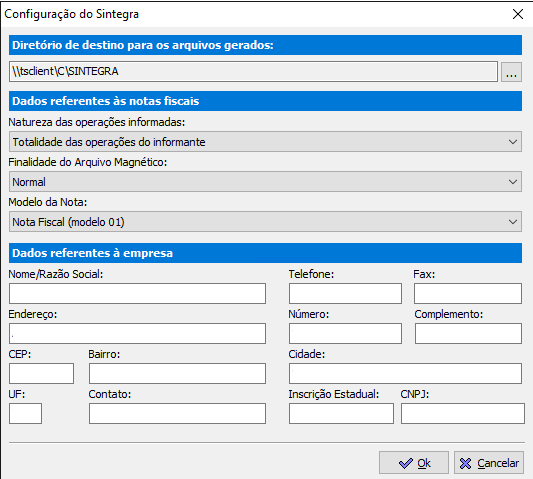
Task: Select the UF field
Action: point(25,413)
